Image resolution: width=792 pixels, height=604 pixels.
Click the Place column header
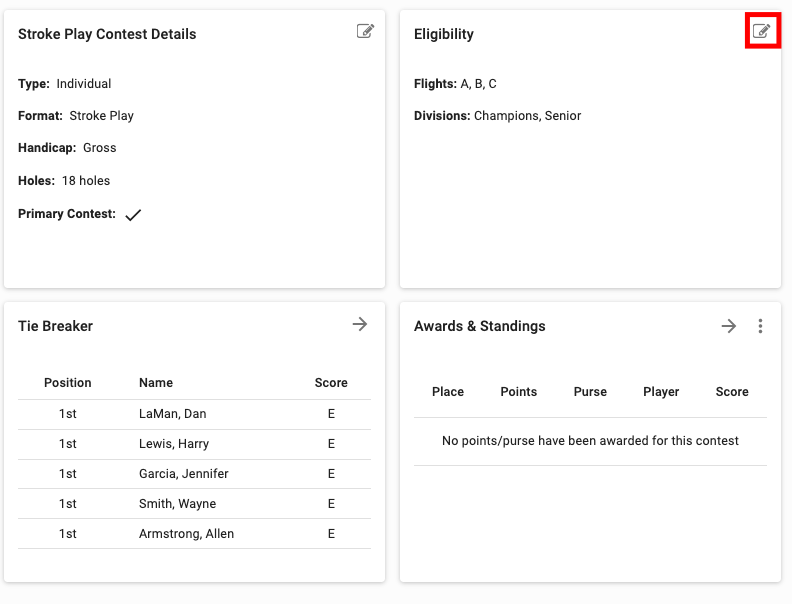pyautogui.click(x=448, y=392)
